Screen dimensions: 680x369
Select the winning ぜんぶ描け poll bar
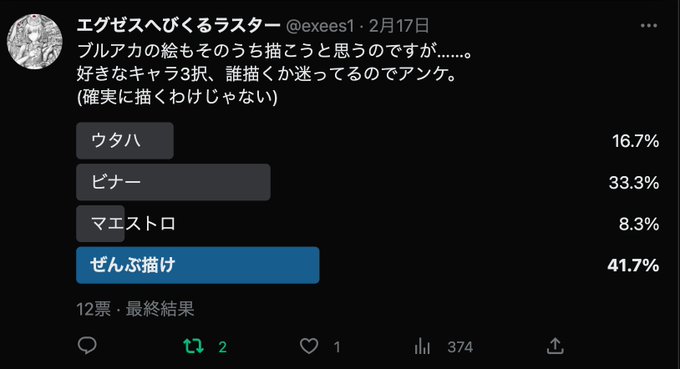click(x=198, y=265)
